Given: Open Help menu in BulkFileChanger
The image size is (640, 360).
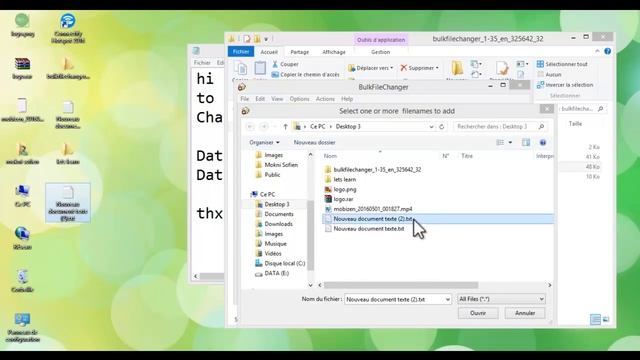Looking at the screenshot, I should [347, 99].
